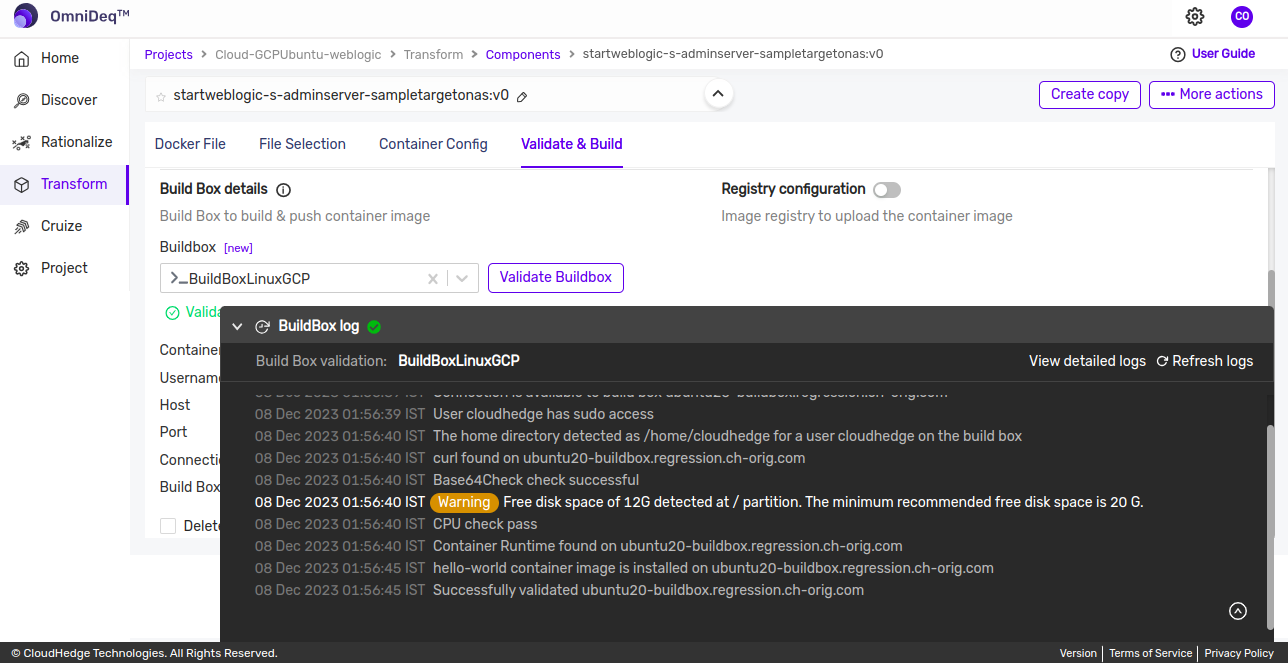1288x663 pixels.
Task: Switch to the File Selection tab
Action: (x=302, y=144)
